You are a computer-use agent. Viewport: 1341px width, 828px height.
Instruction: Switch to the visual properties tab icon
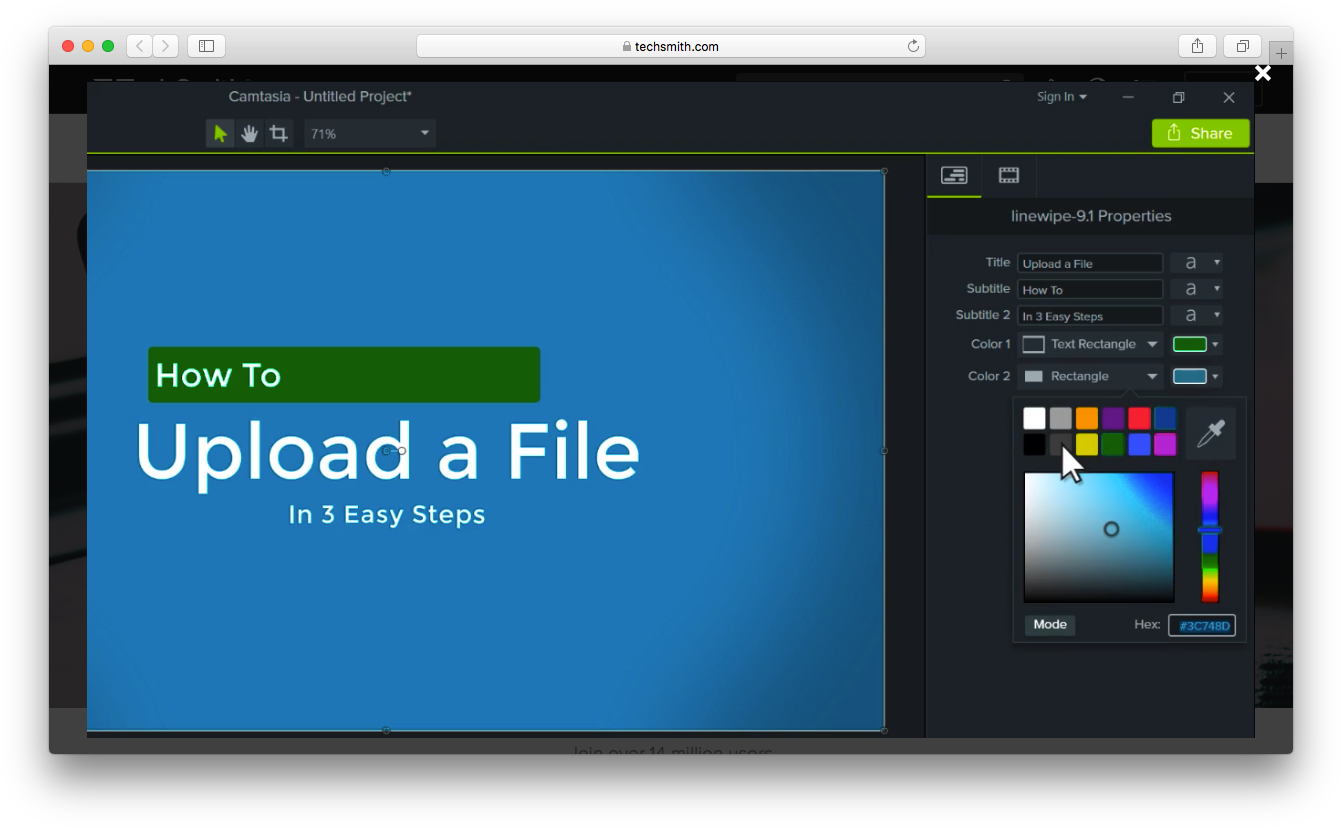[x=954, y=176]
